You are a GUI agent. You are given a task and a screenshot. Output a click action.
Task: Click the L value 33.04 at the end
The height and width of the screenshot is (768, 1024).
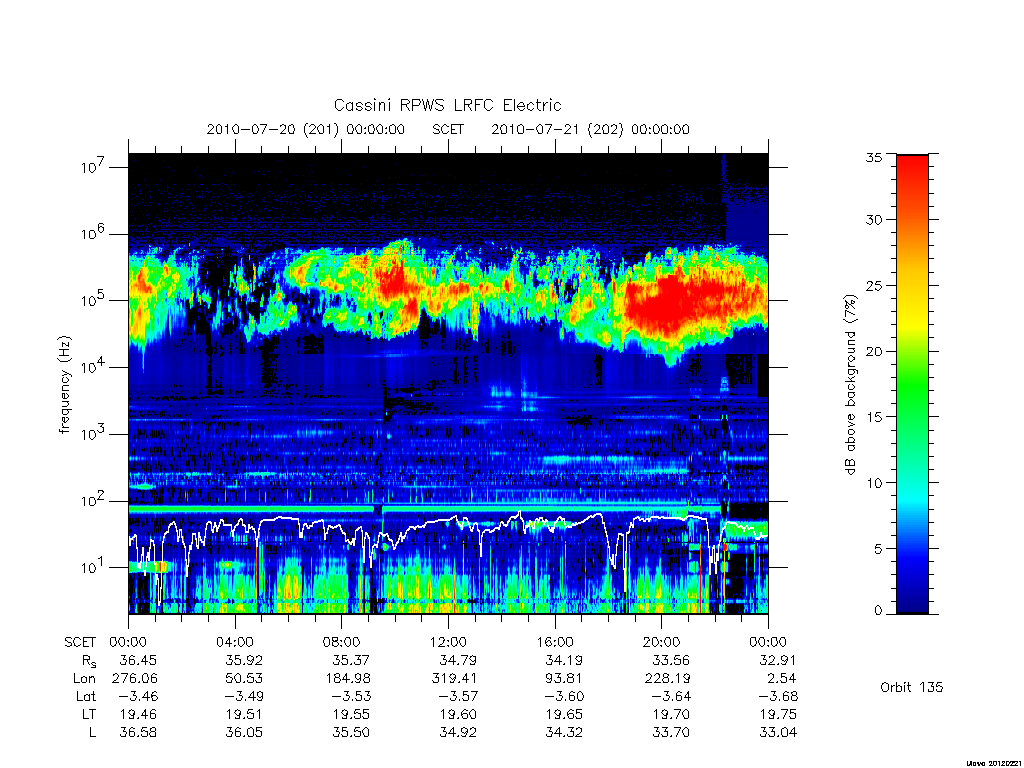pyautogui.click(x=778, y=732)
